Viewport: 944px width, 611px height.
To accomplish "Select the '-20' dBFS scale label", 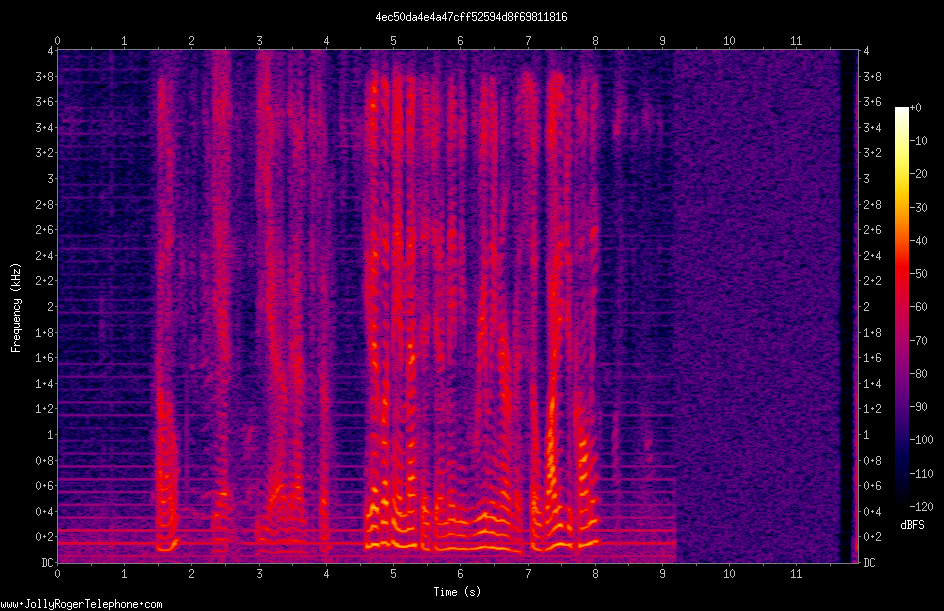I will tap(919, 174).
